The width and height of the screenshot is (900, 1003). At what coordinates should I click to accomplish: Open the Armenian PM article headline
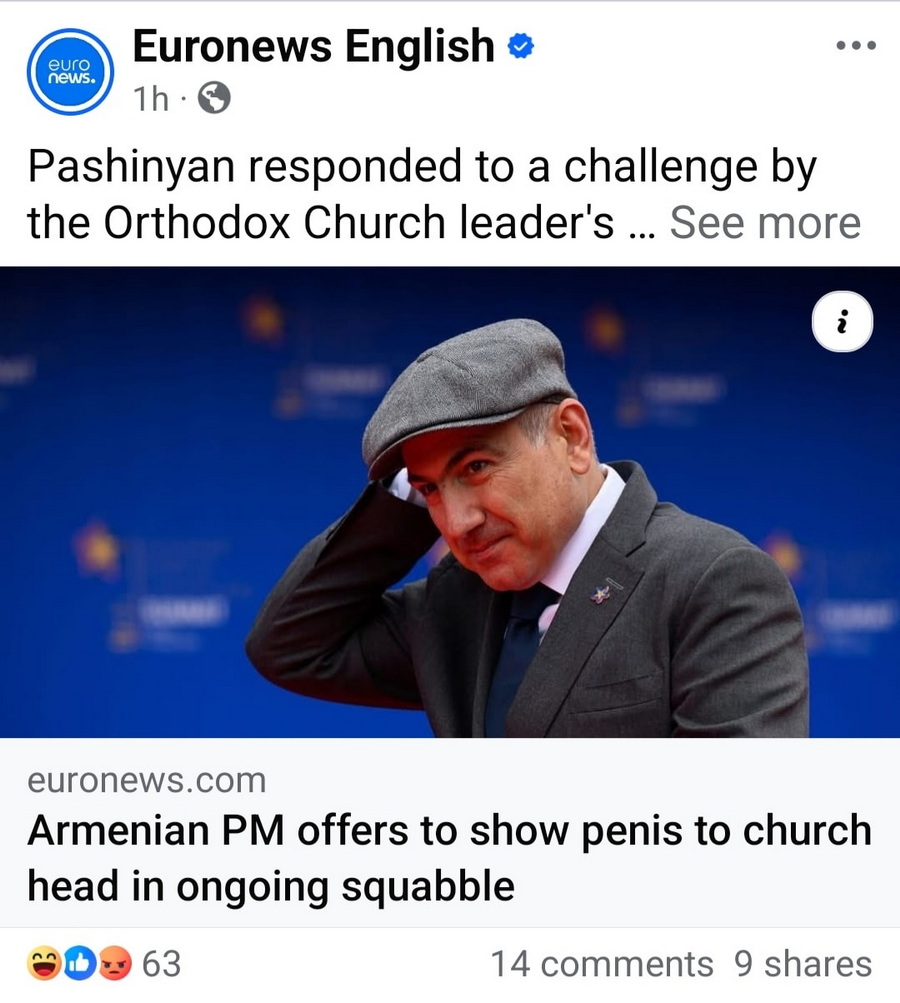click(x=449, y=857)
